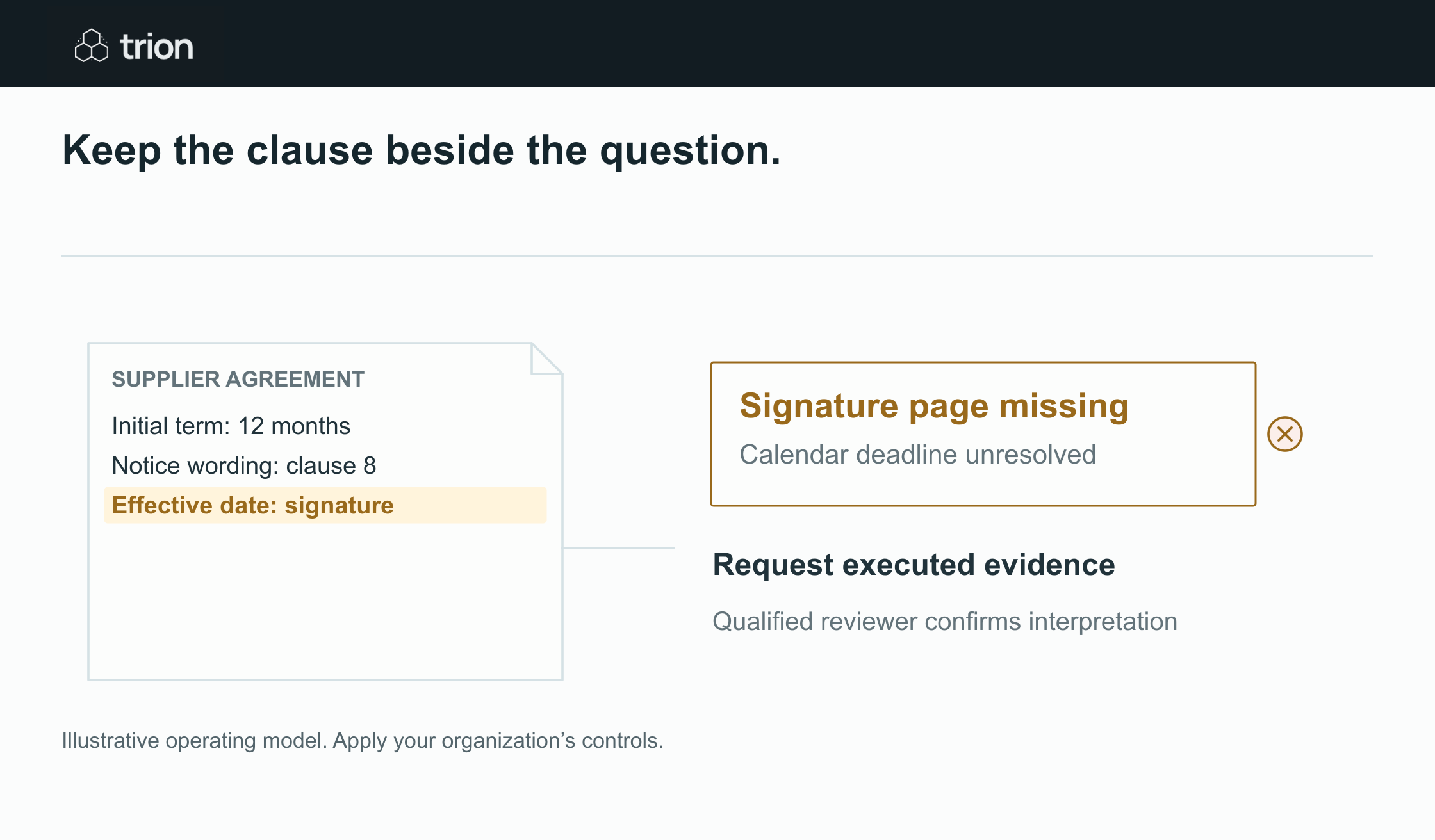Click the trion hexagon logo icon
The width and height of the screenshot is (1435, 840).
pyautogui.click(x=92, y=45)
